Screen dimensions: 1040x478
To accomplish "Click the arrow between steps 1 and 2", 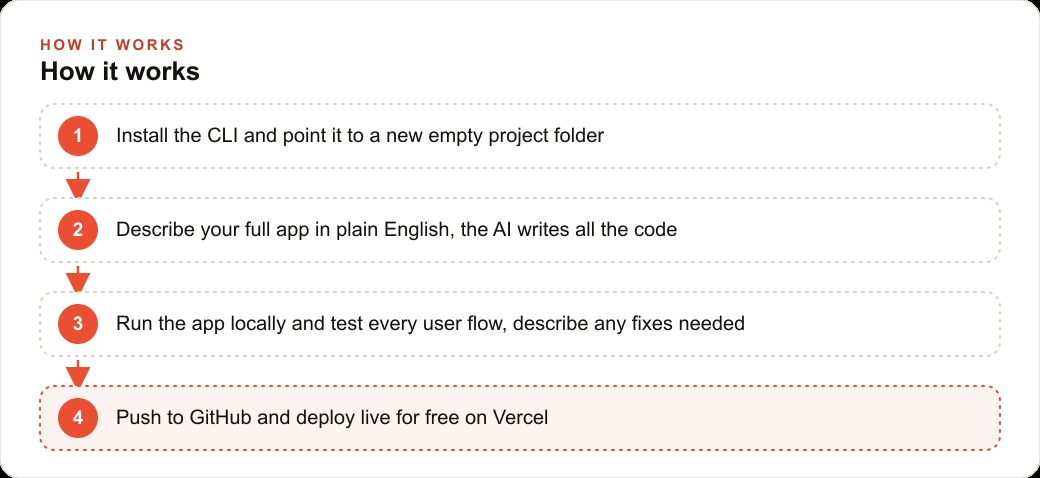I will tap(78, 184).
